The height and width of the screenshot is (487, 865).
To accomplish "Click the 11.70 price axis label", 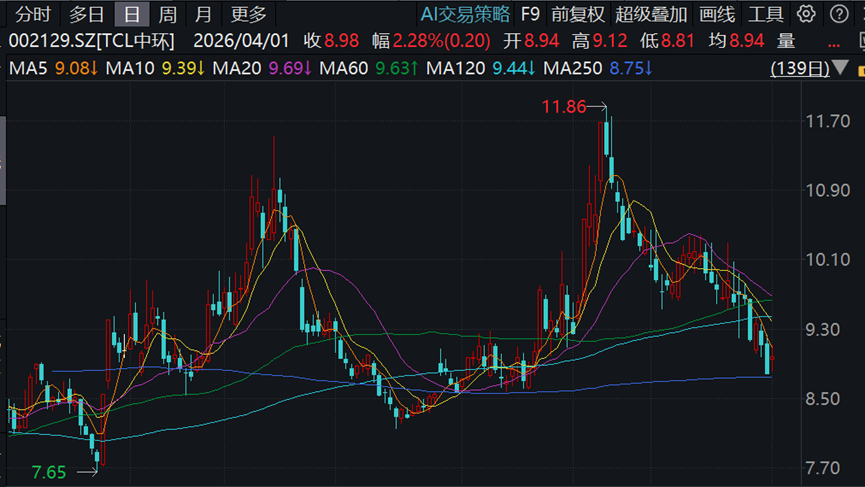I will 828,121.
